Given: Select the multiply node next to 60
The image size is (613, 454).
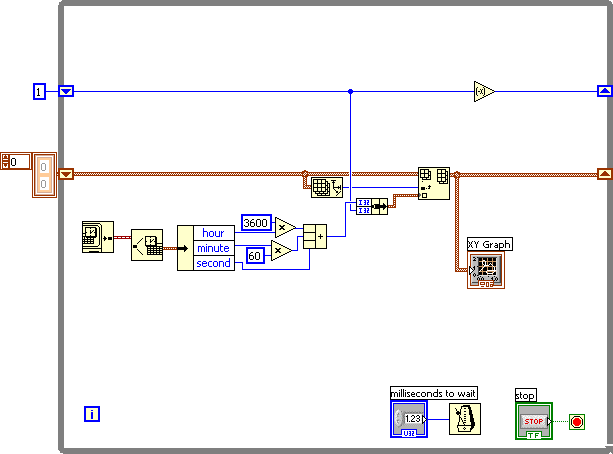Looking at the screenshot, I should coord(281,251).
